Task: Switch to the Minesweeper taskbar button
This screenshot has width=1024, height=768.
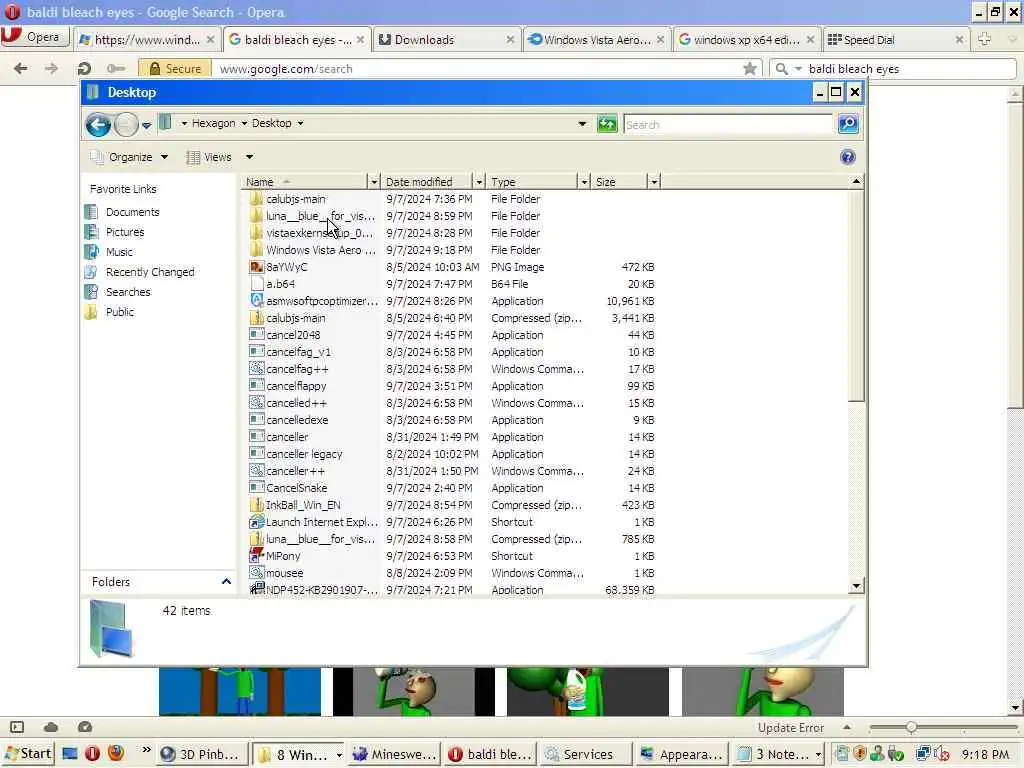Action: (x=394, y=754)
